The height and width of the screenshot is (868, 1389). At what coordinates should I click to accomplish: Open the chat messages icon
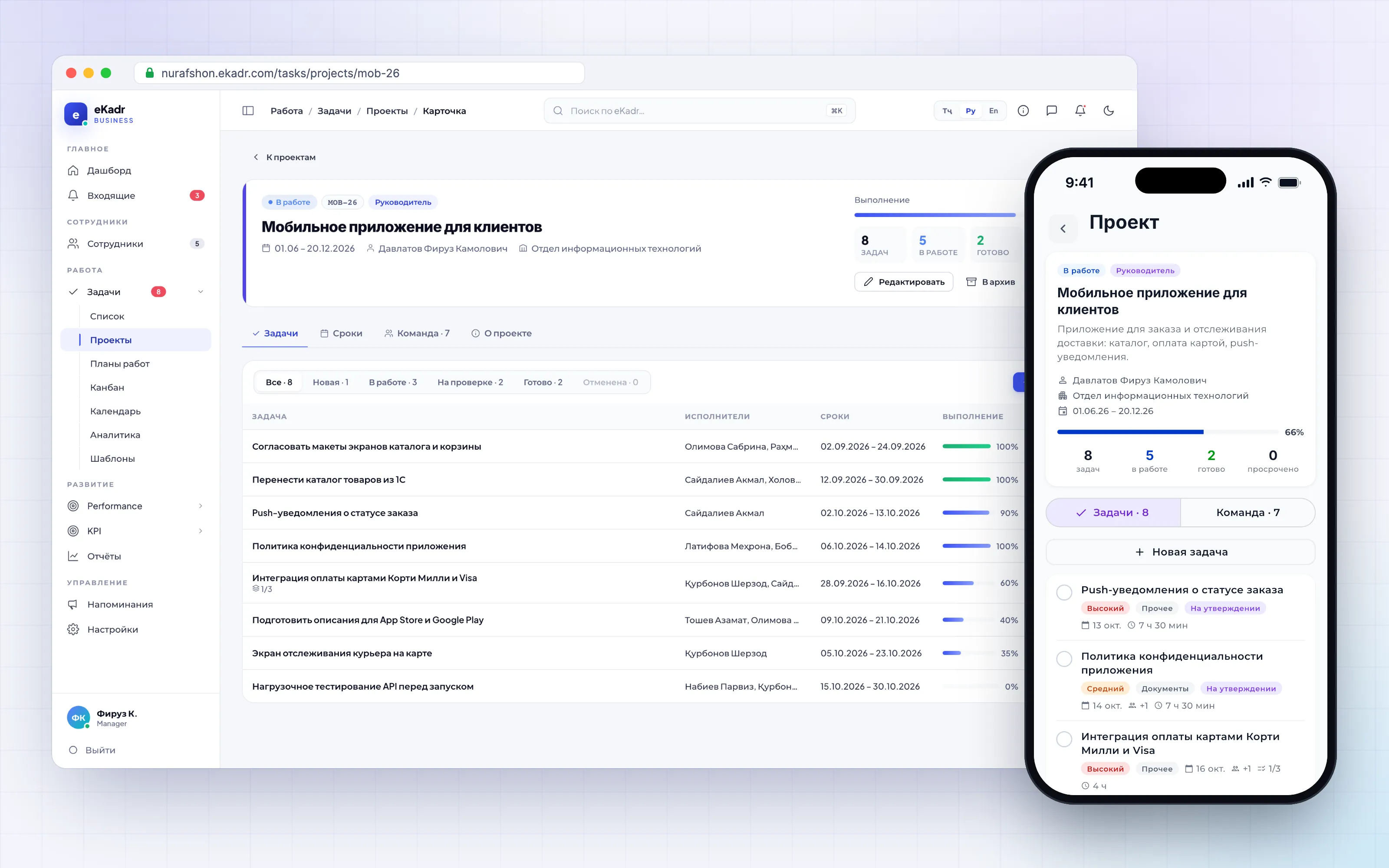(1051, 111)
